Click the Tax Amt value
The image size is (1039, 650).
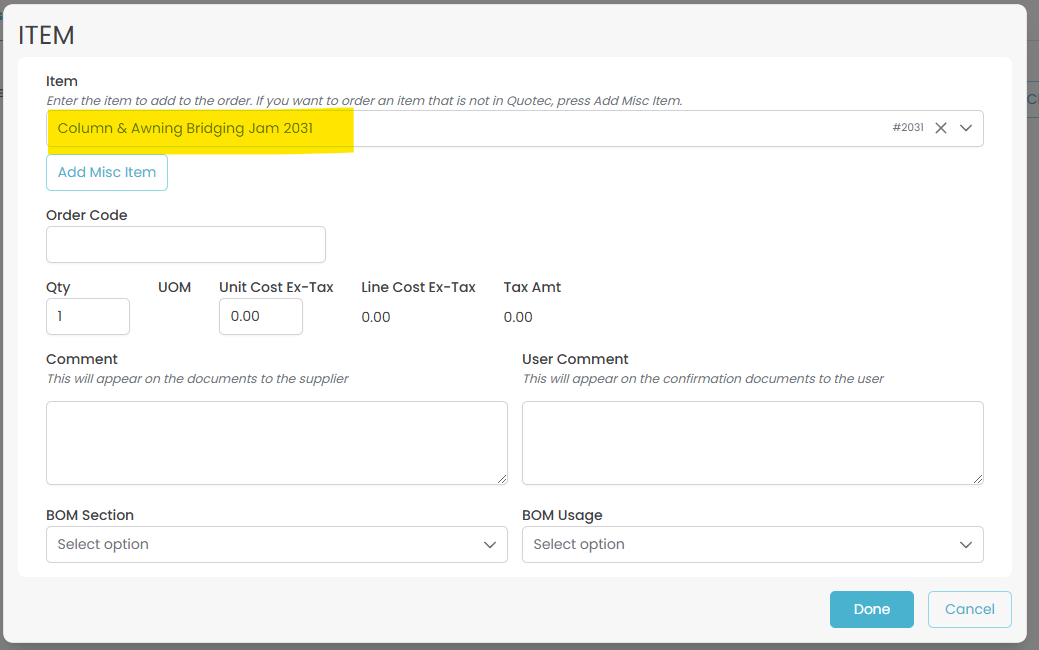click(x=518, y=317)
